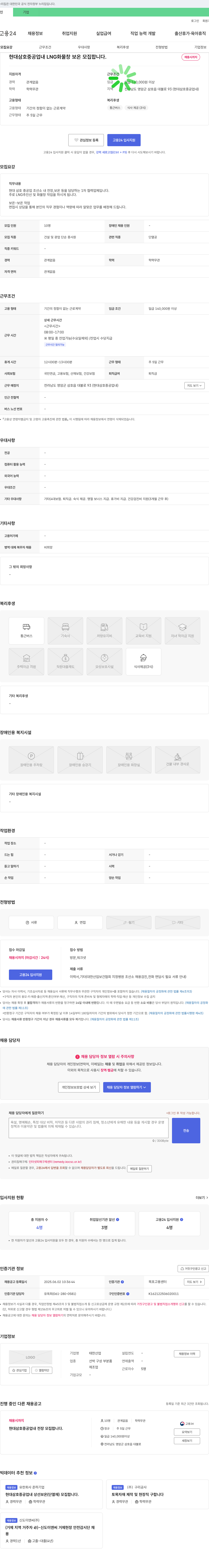Viewport: 209px width, 1568px height.
Task: Click the 관심정보 등록 heart button
Action: pos(86,140)
